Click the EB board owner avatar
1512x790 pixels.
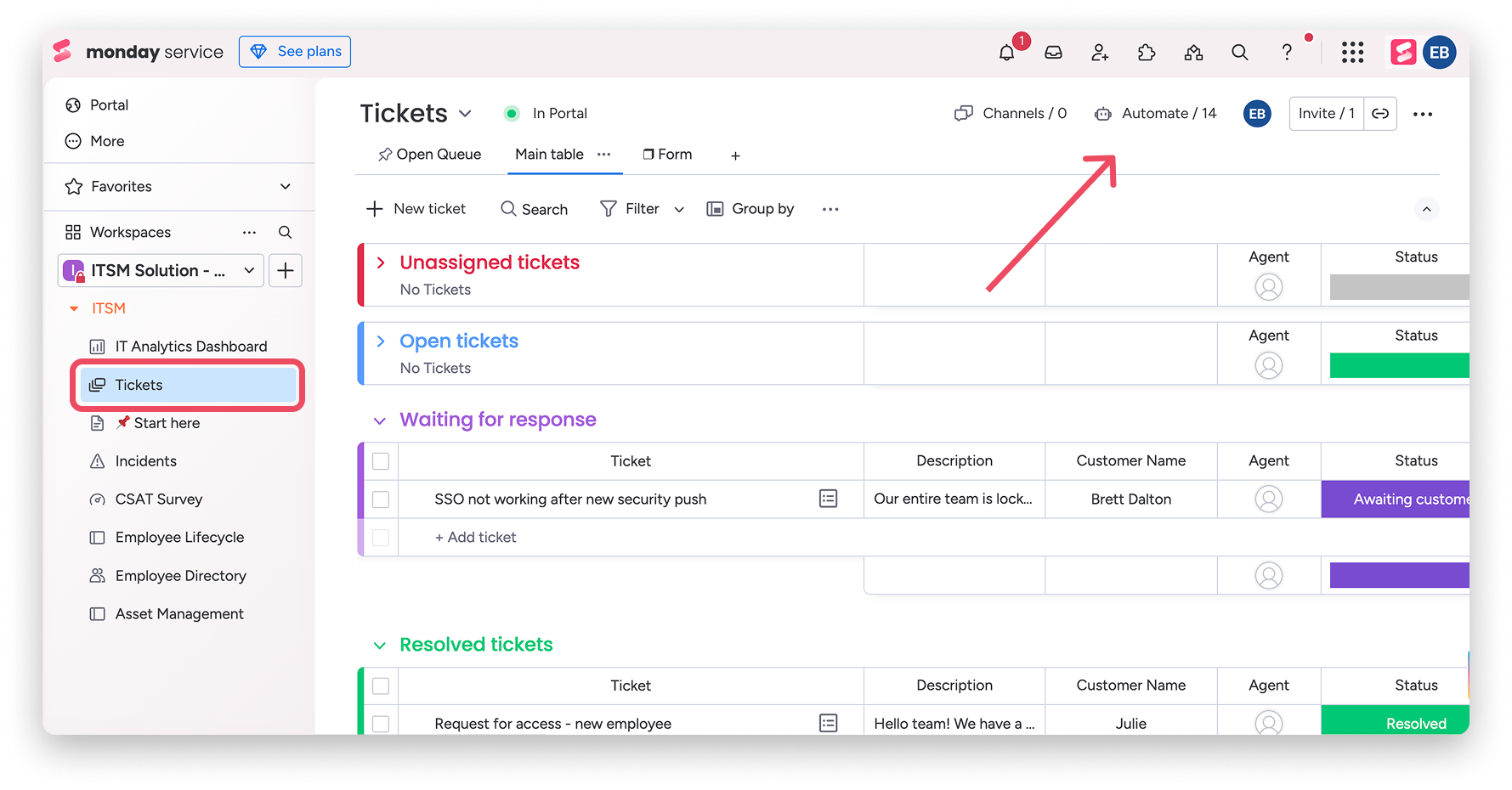(1257, 114)
